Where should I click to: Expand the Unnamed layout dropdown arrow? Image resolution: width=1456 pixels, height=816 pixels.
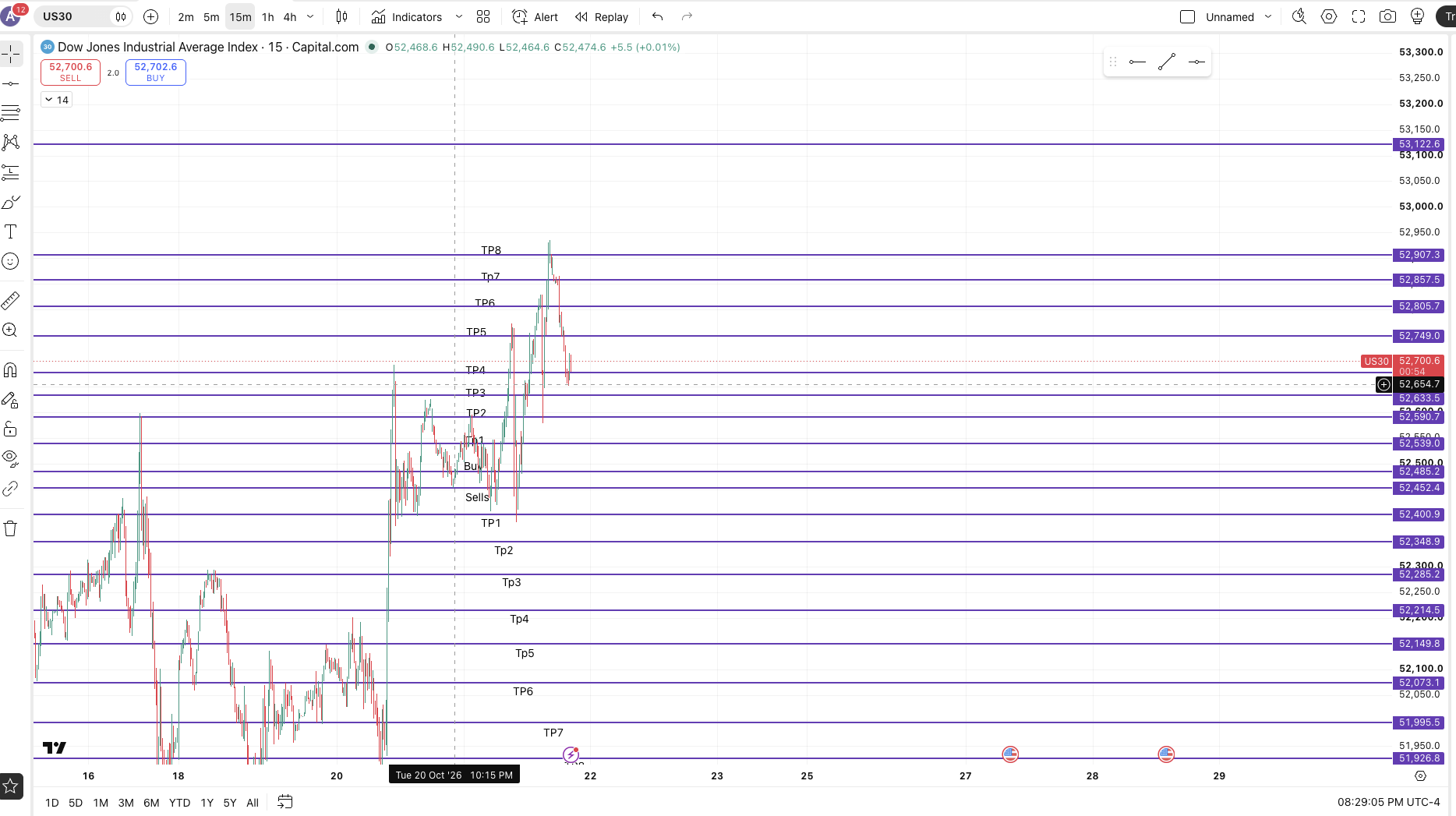[x=1268, y=16]
